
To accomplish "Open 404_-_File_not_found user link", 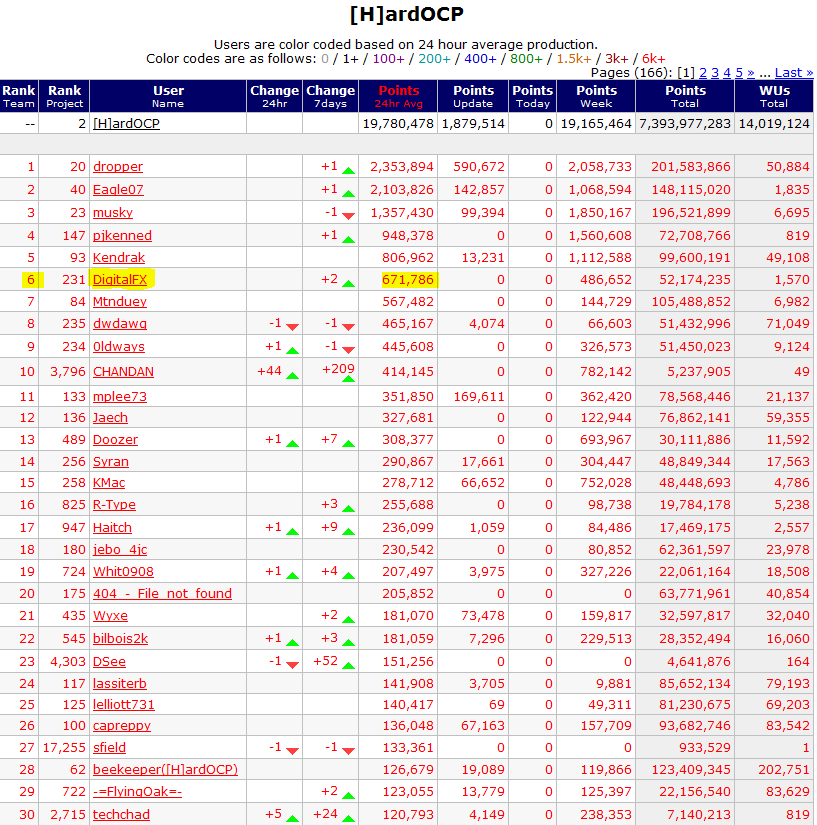I will point(162,594).
